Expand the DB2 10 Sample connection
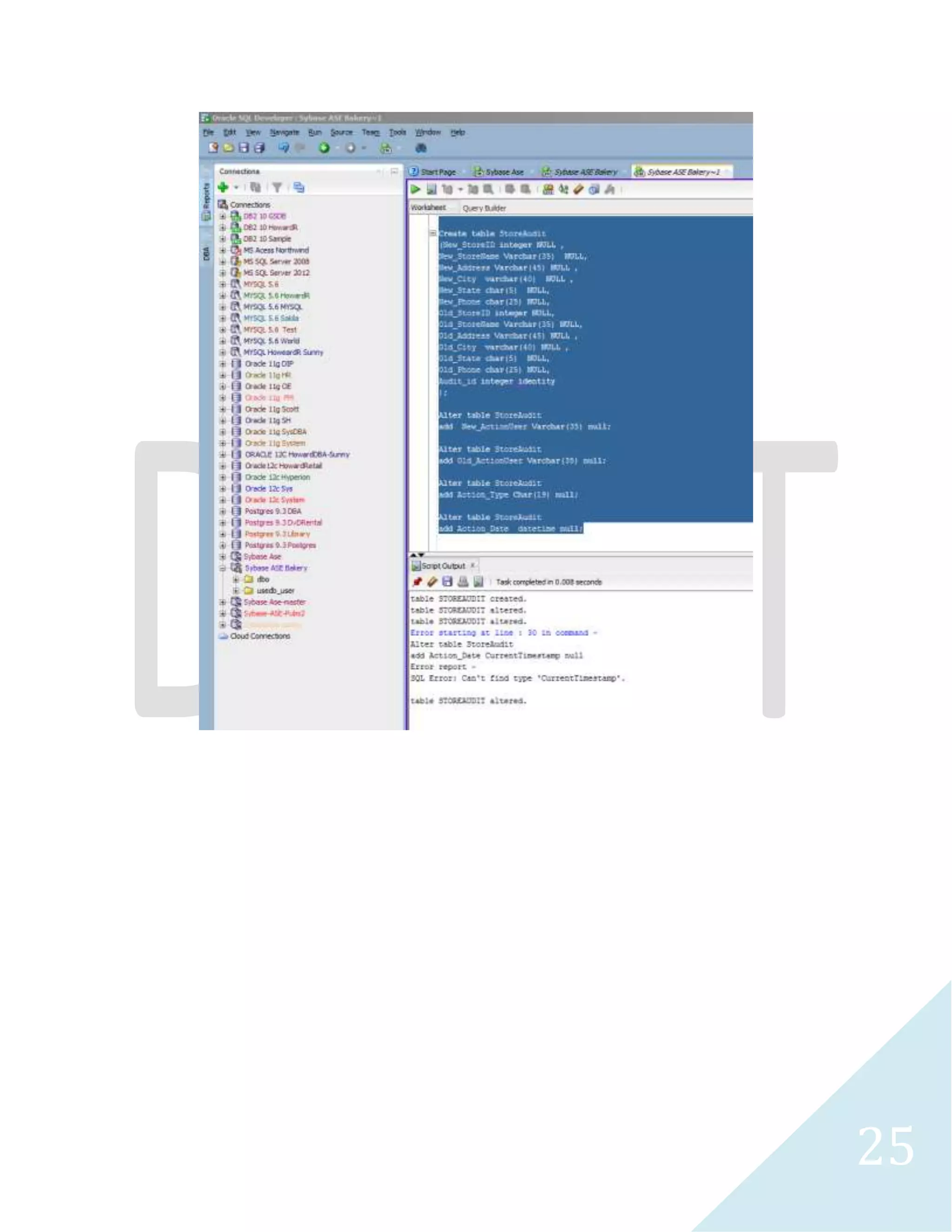This screenshot has height=1232, width=952. [223, 238]
